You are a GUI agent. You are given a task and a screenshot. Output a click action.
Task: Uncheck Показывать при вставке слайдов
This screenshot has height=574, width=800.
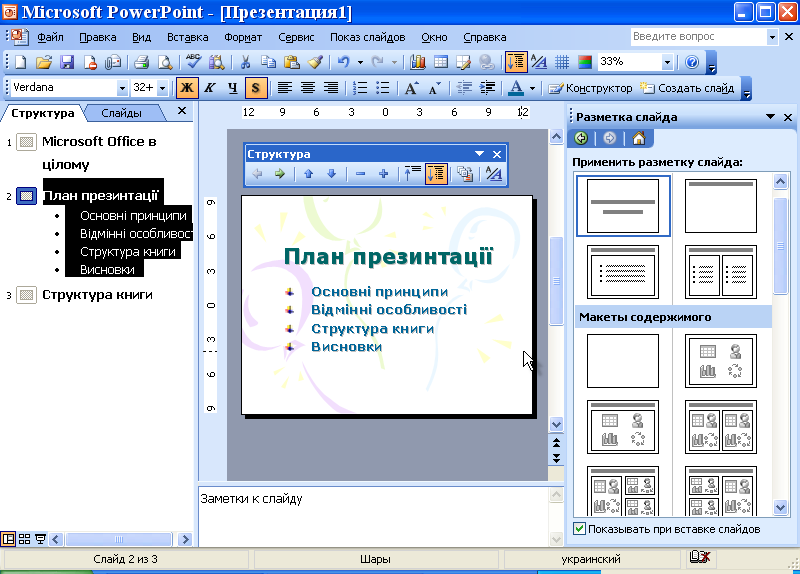point(579,529)
